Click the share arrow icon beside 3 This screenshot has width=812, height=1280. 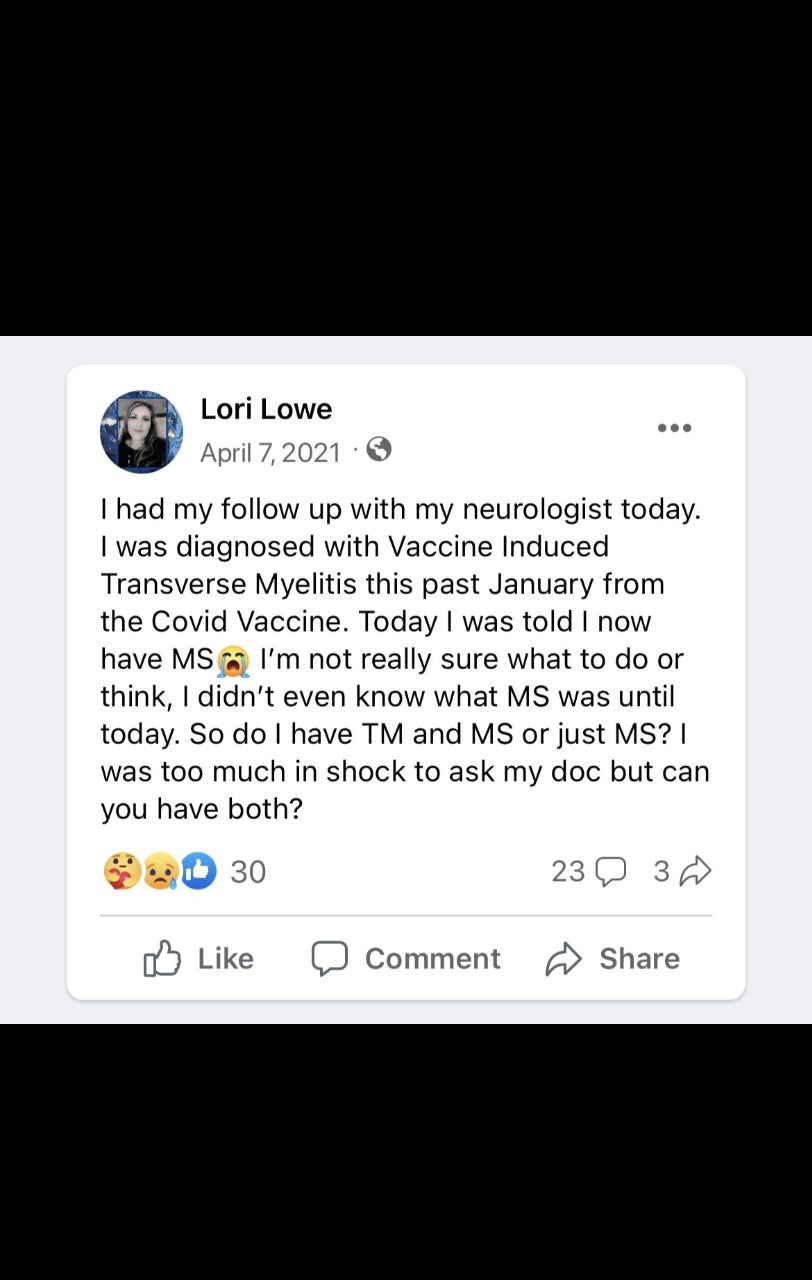pyautogui.click(x=695, y=872)
